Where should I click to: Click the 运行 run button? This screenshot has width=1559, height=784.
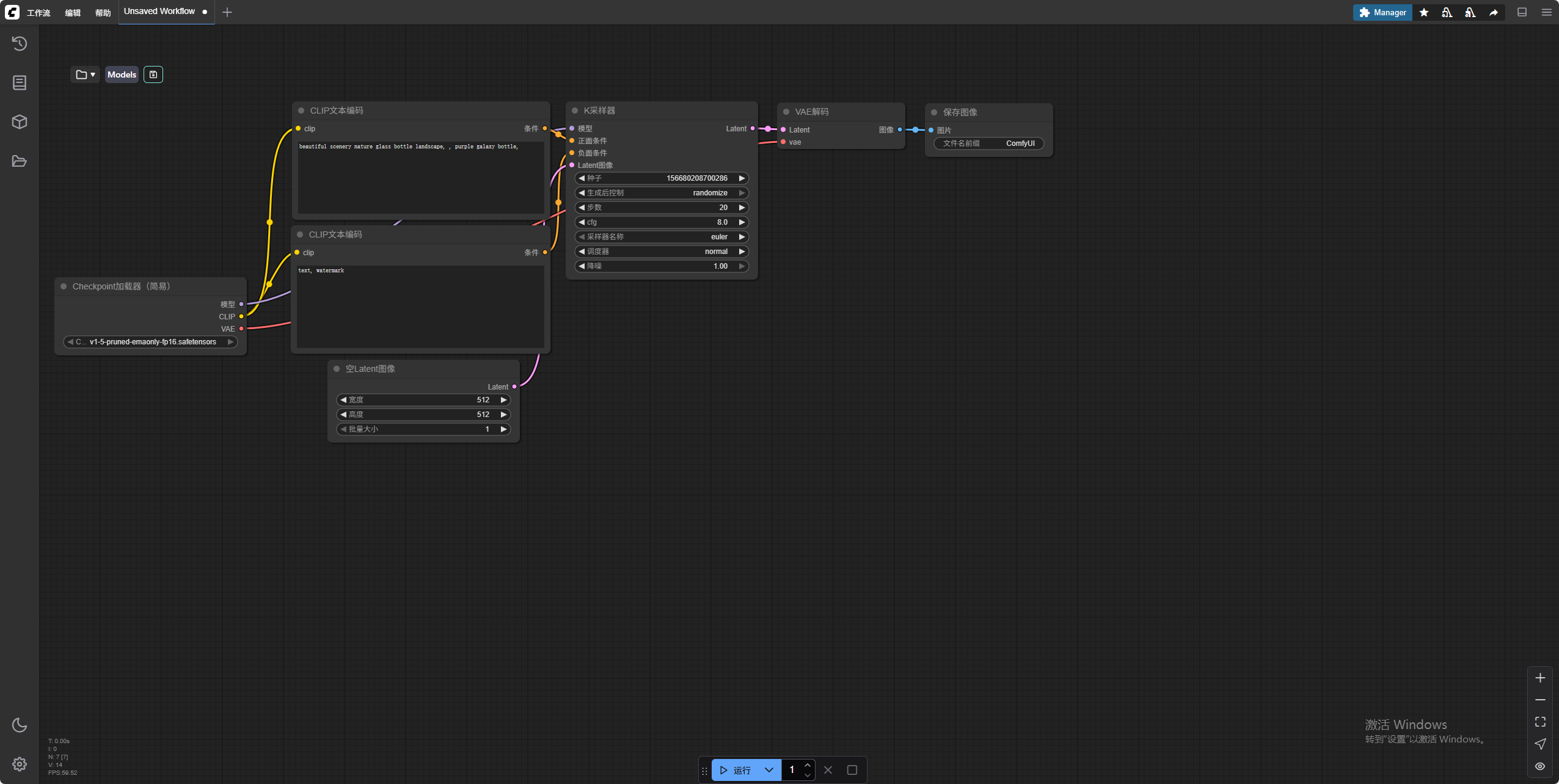736,770
